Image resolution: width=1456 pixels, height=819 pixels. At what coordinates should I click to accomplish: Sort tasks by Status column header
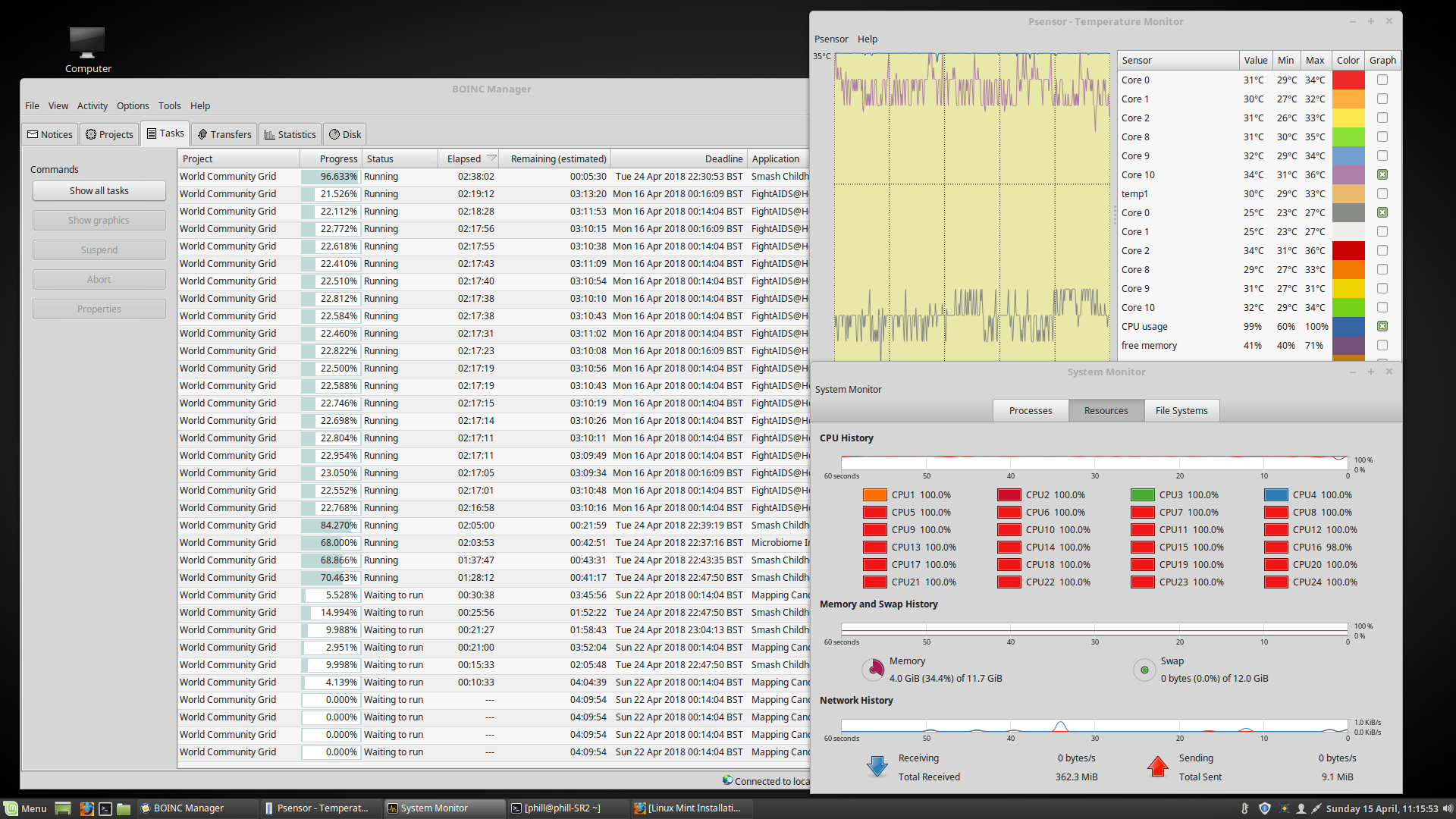pyautogui.click(x=400, y=158)
